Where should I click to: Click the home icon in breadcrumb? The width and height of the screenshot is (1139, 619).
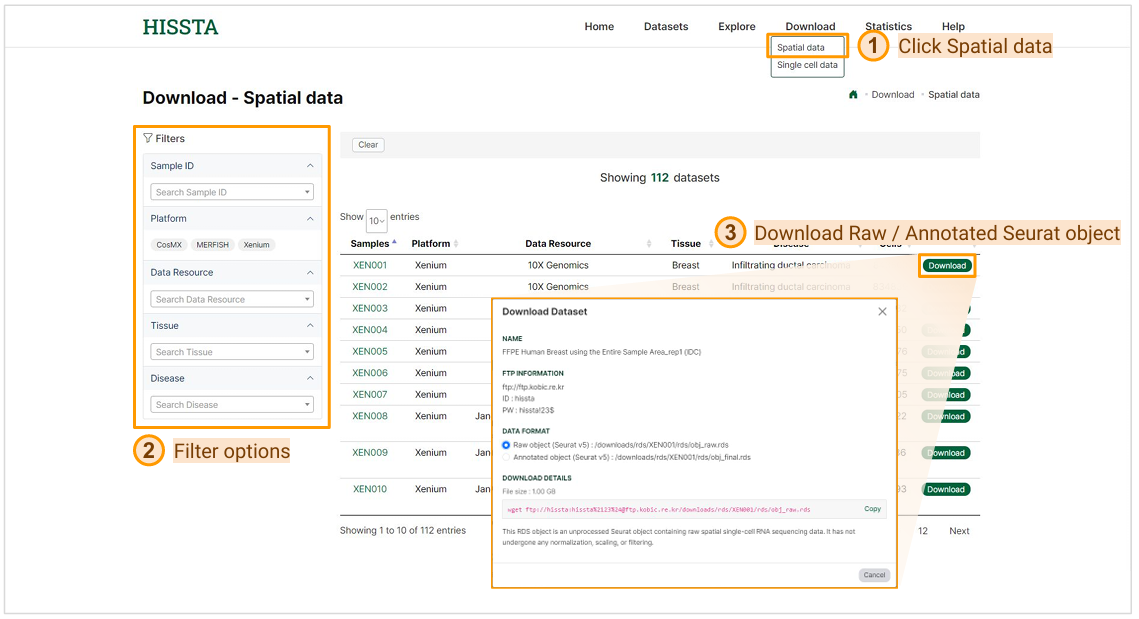[x=853, y=95]
